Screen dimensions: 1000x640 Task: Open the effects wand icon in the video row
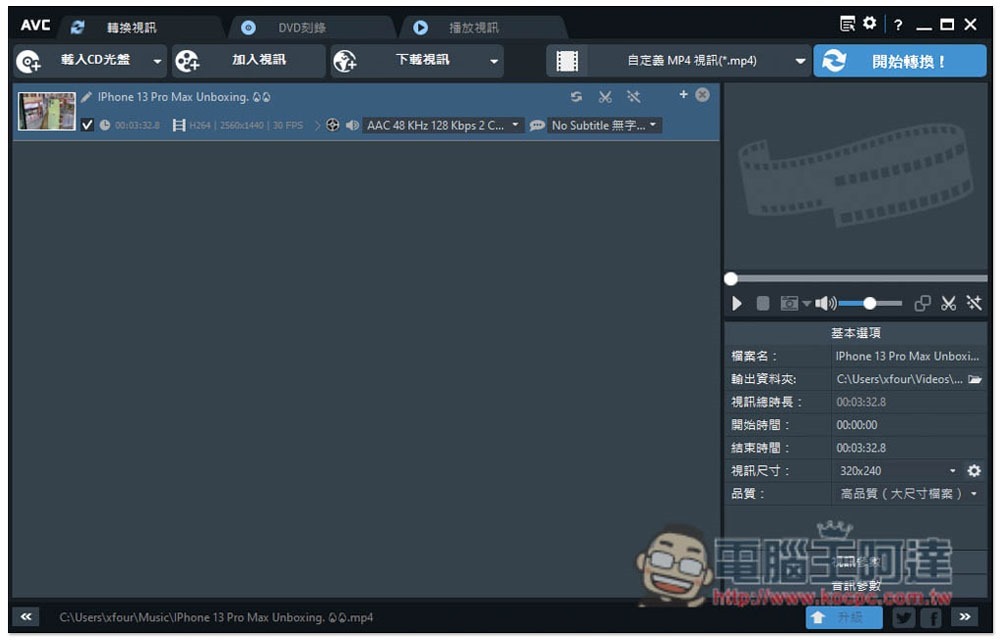click(633, 97)
